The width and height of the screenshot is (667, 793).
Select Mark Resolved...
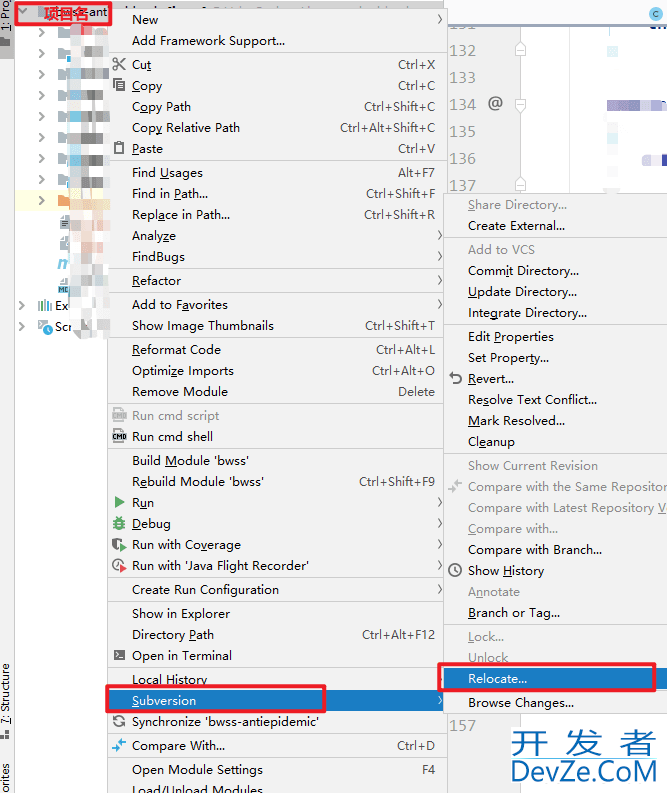pos(555,421)
